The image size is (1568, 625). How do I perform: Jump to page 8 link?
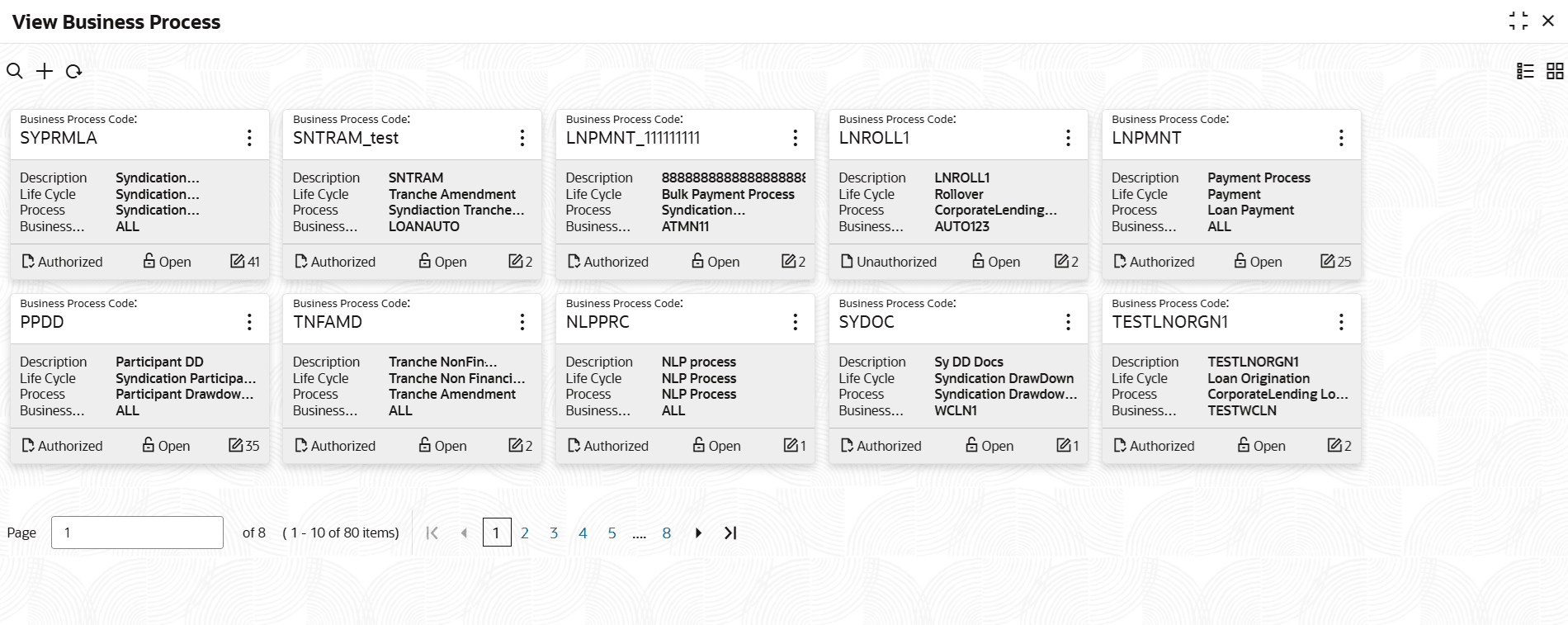pos(667,533)
